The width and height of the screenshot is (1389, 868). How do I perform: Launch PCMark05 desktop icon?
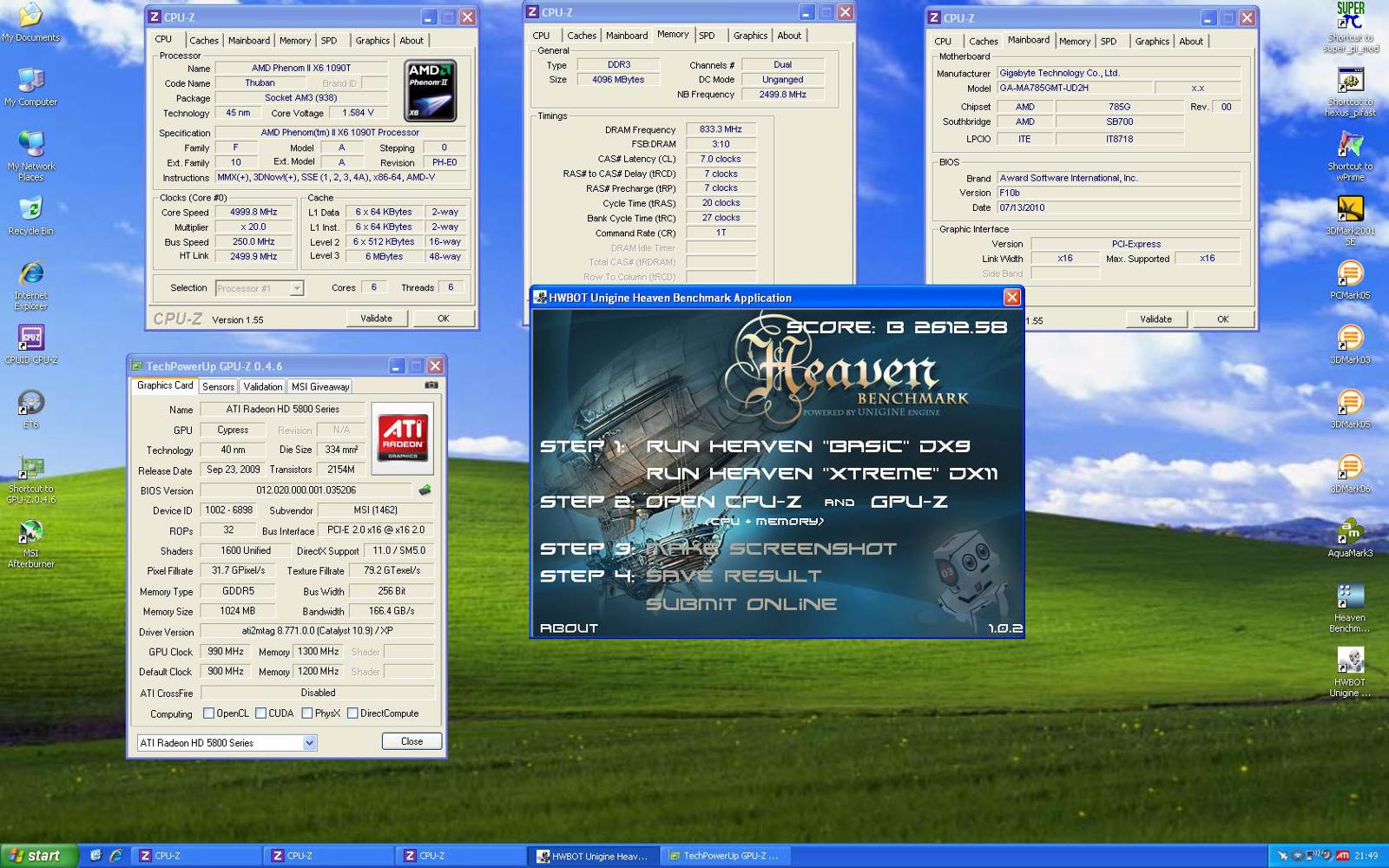tap(1350, 279)
